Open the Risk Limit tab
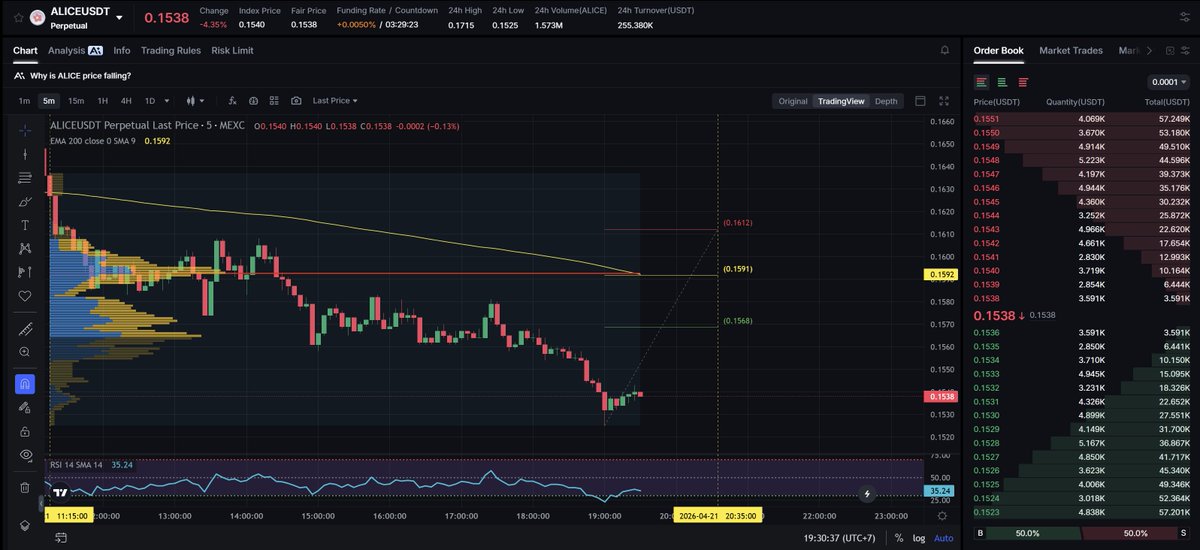1200x550 pixels. pos(232,50)
